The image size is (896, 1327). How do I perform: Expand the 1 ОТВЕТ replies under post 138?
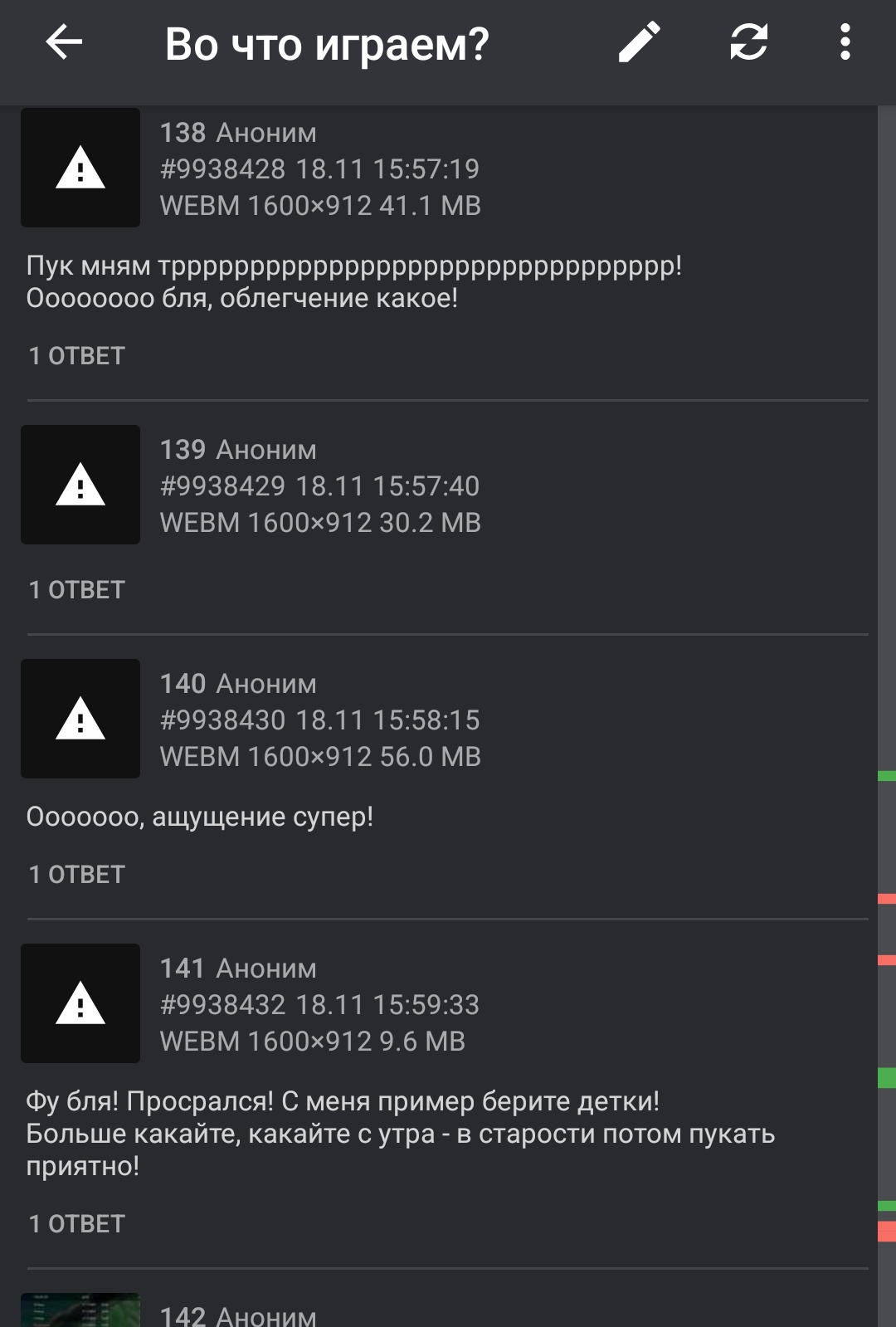tap(76, 356)
